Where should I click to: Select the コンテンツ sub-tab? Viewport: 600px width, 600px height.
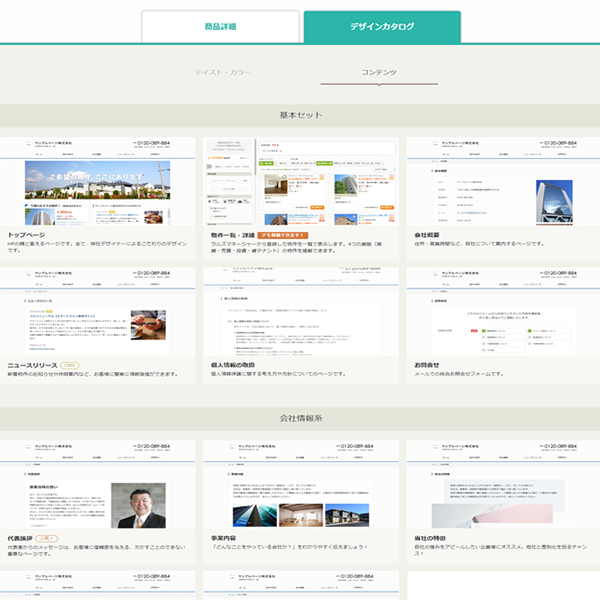[379, 73]
